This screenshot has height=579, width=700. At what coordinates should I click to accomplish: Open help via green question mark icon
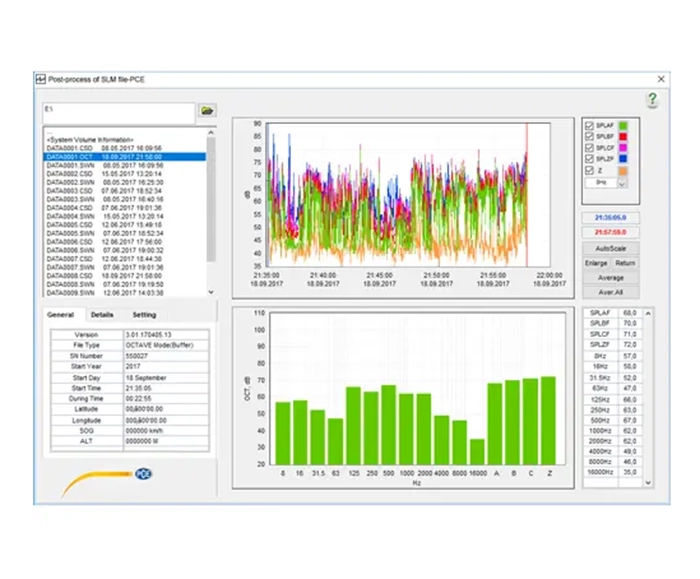coord(652,99)
